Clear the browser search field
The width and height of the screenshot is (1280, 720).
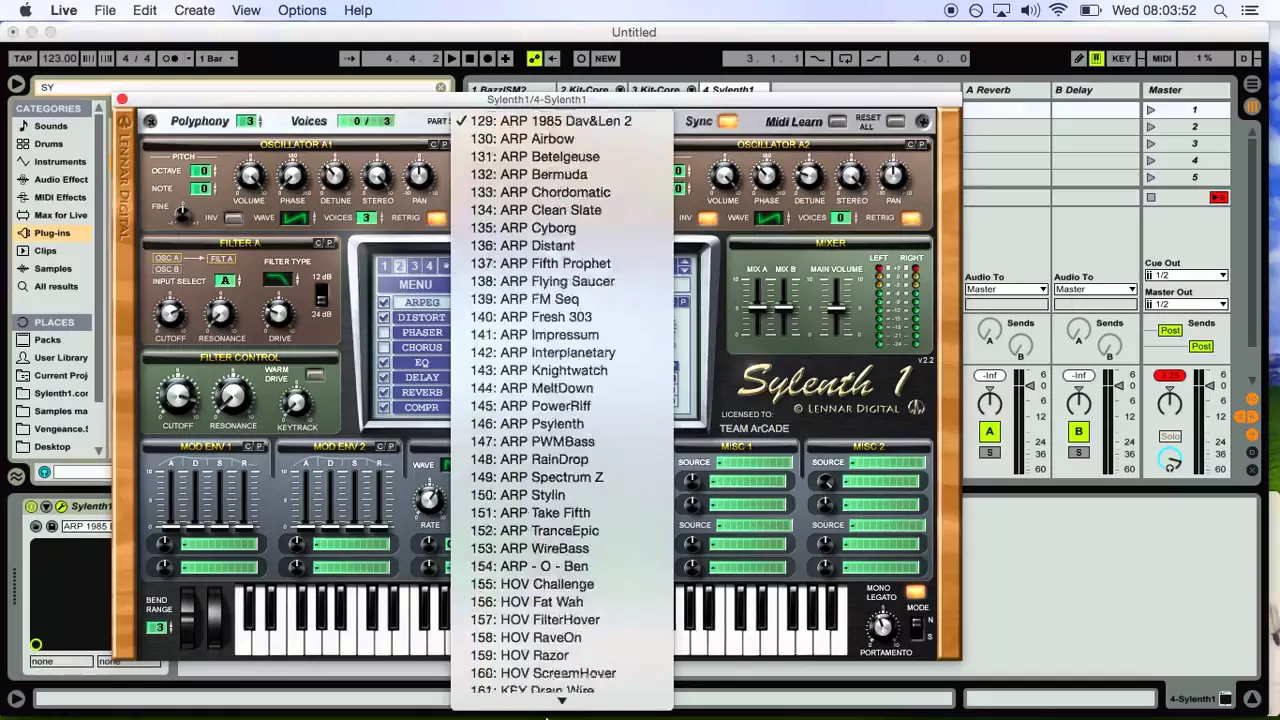point(440,87)
